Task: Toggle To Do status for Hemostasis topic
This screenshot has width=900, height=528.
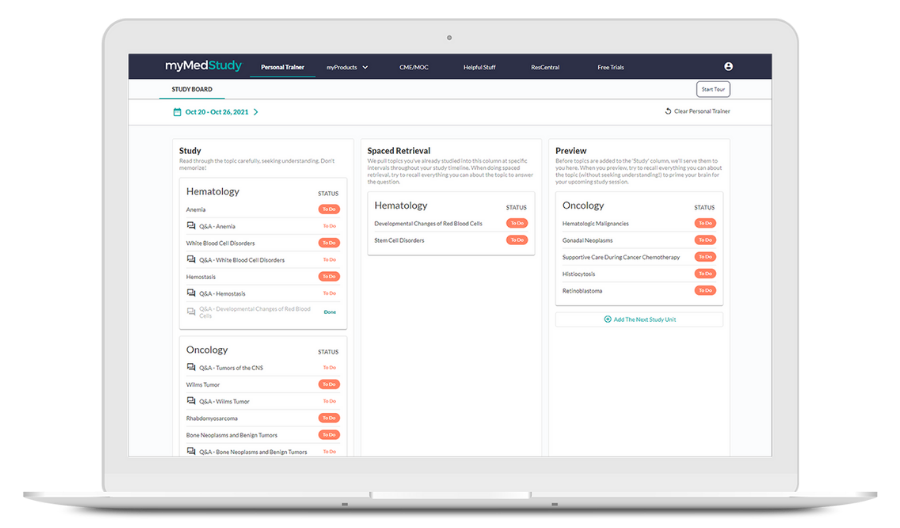Action: point(329,277)
